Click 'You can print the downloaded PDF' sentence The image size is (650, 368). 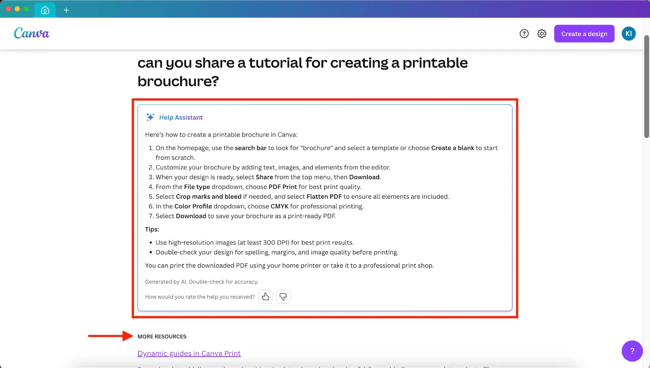coord(289,266)
